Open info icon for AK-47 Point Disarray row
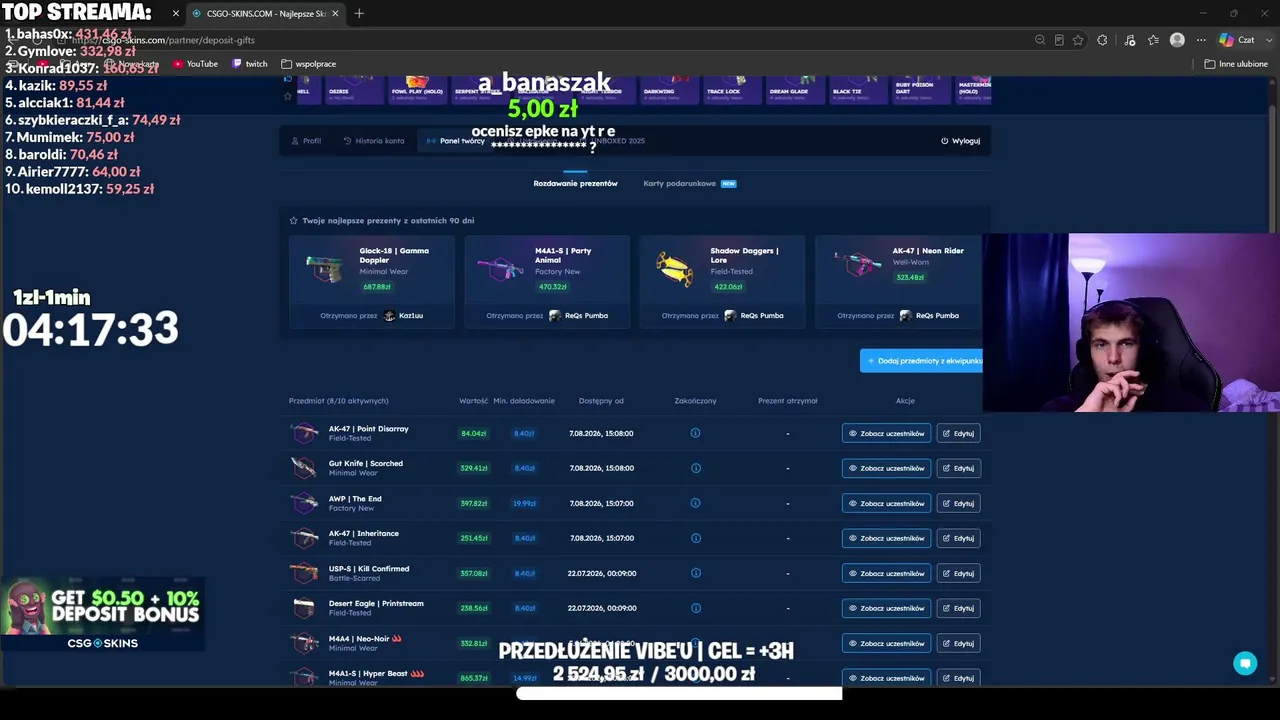1280x720 pixels. coord(695,433)
